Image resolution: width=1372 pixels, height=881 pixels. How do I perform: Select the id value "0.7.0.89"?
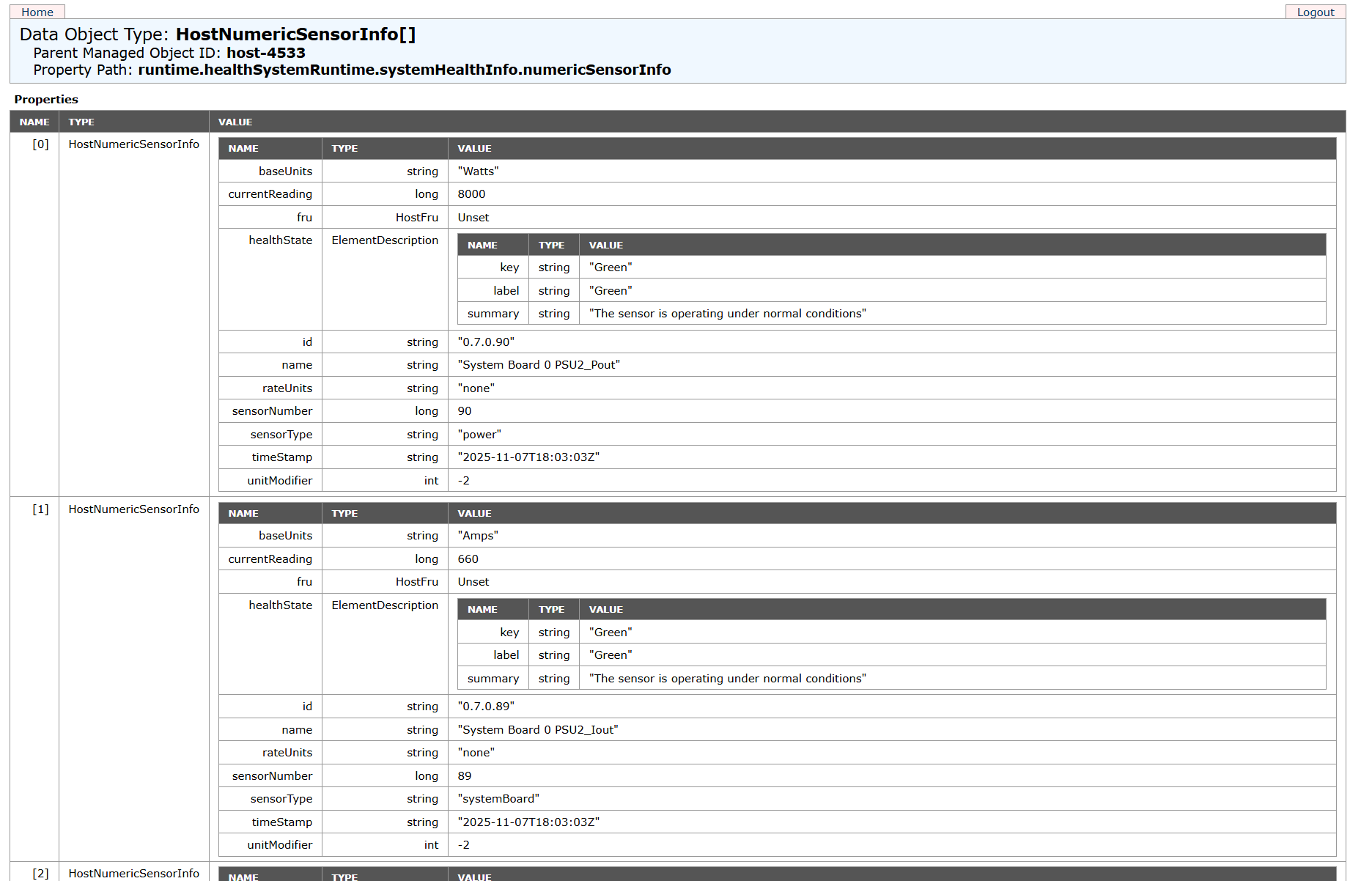[x=486, y=707]
